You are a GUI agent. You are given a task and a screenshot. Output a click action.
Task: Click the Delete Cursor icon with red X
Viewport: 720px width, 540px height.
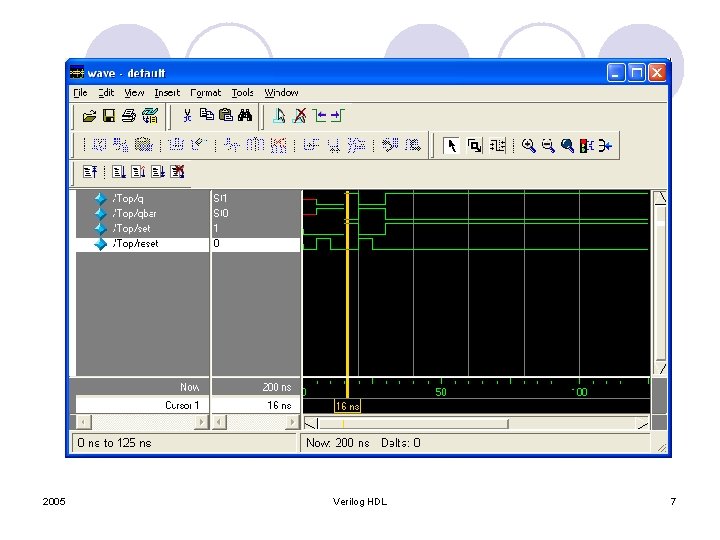(x=300, y=116)
